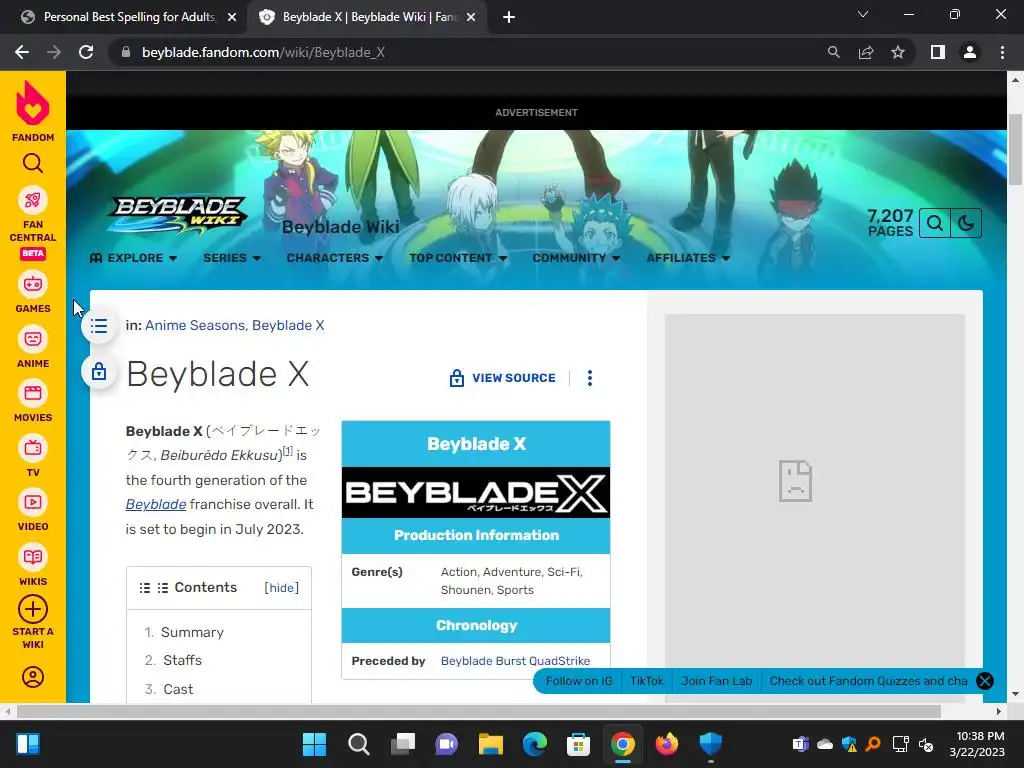
Task: Click the vertical page scrollbar thumb
Action: coord(1014,149)
